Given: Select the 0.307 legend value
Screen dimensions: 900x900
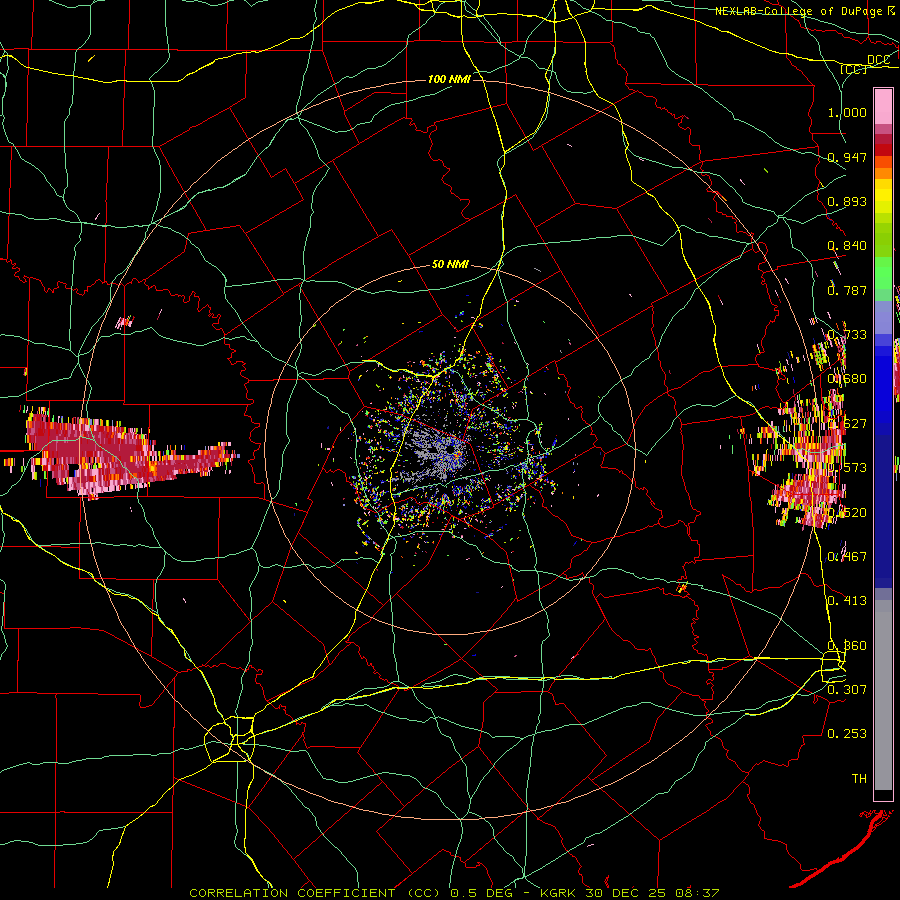Looking at the screenshot, I should [847, 689].
